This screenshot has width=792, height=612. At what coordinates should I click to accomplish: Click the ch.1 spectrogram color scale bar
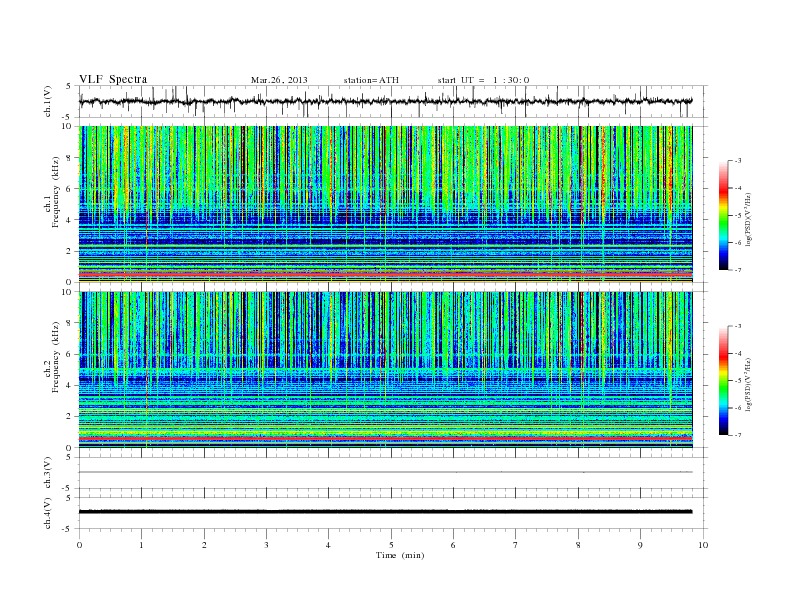(x=723, y=215)
